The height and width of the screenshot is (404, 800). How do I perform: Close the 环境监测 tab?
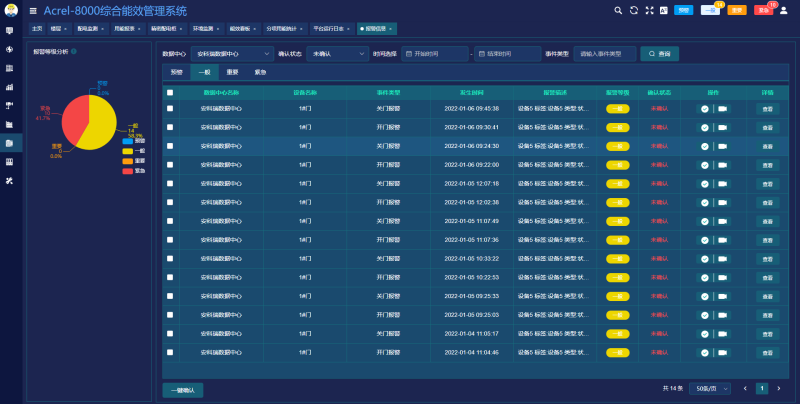[x=218, y=29]
